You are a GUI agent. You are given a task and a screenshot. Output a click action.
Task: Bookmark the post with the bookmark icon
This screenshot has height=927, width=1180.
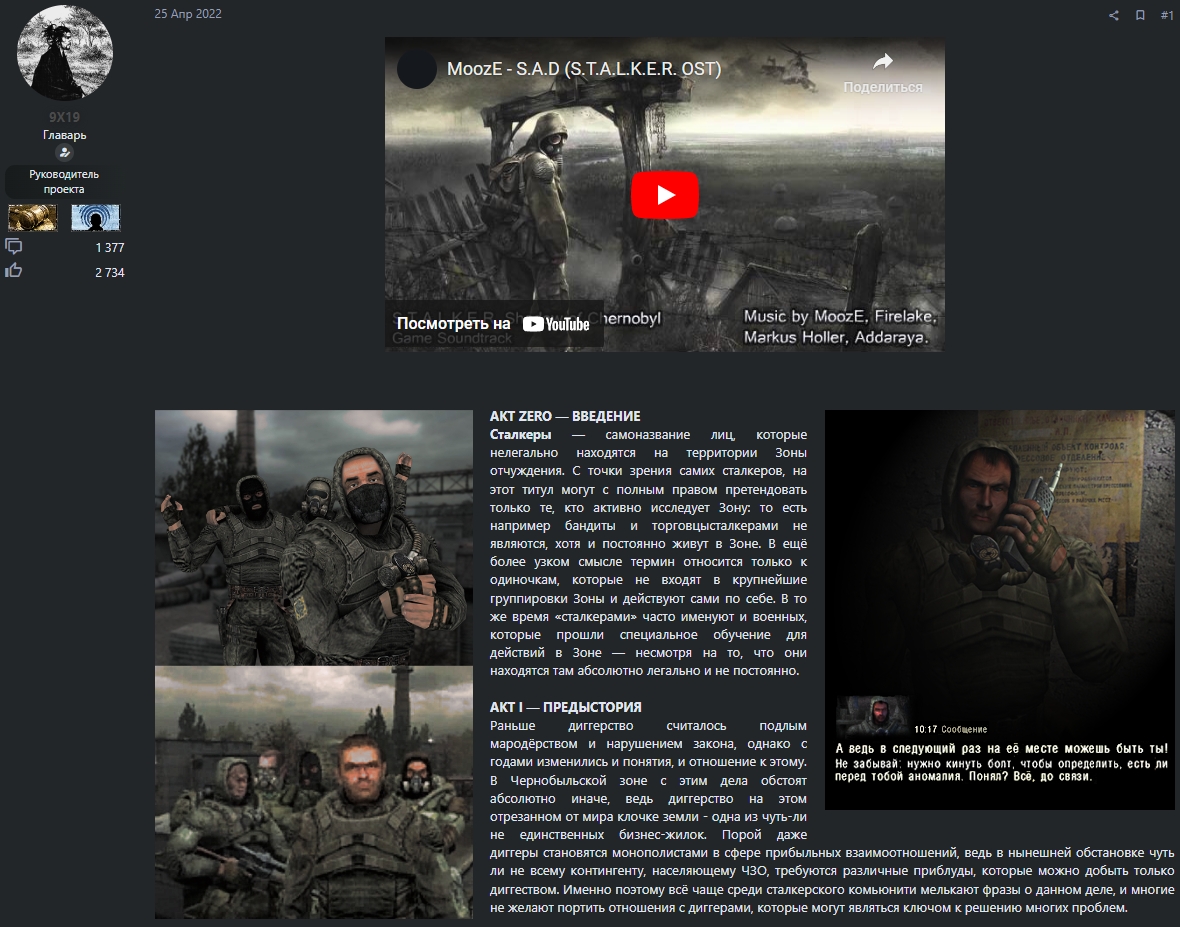click(x=1140, y=15)
